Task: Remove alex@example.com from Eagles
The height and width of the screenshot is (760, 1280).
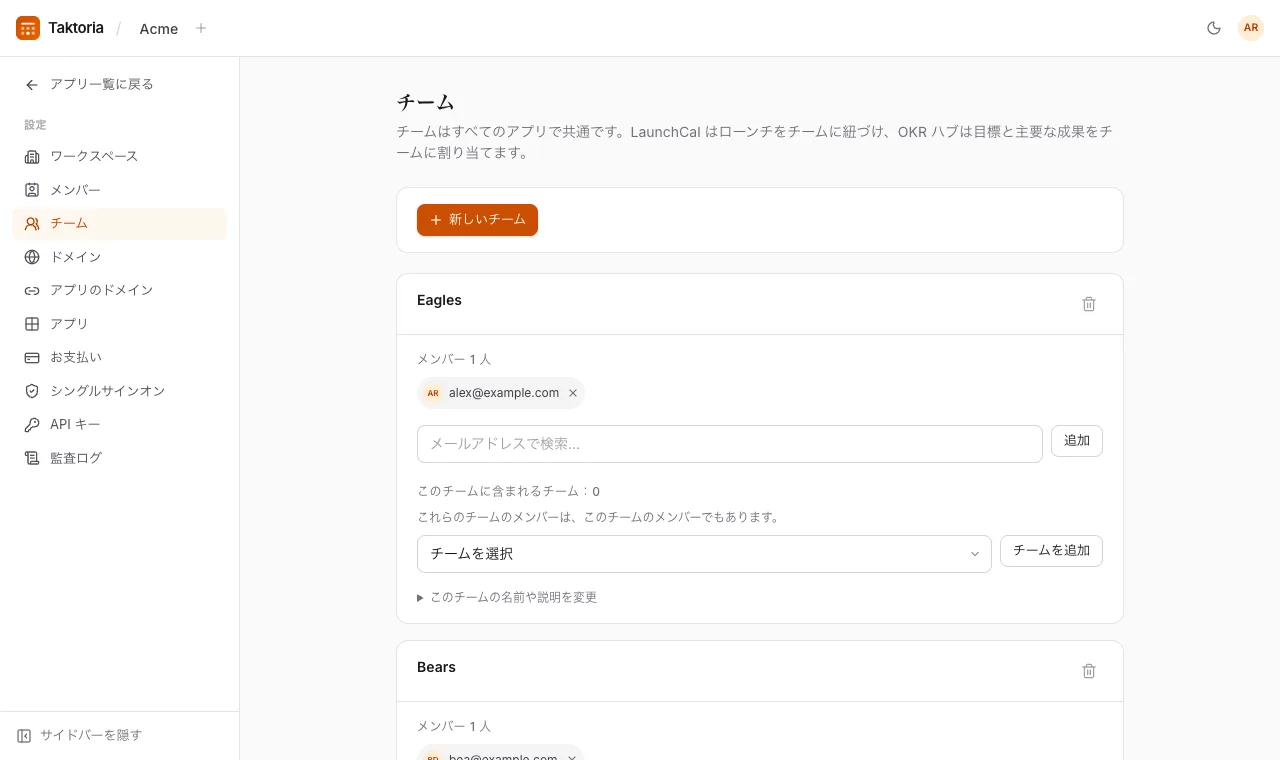Action: click(x=573, y=393)
